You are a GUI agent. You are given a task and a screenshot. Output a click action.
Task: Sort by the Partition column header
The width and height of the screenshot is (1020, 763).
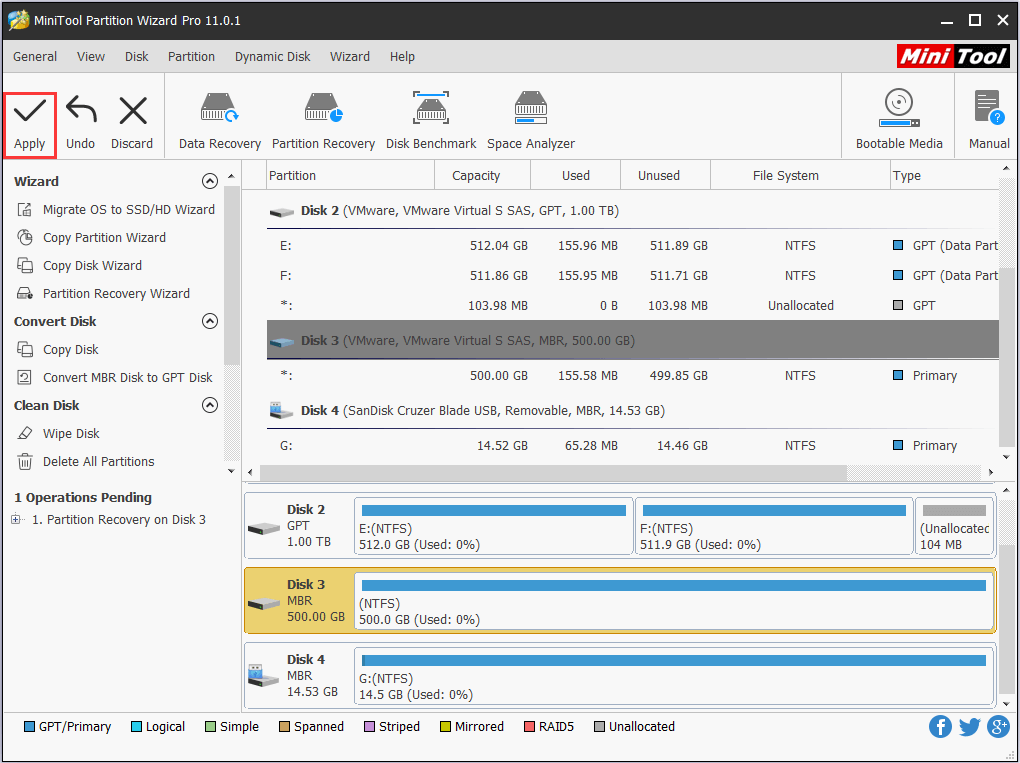350,176
